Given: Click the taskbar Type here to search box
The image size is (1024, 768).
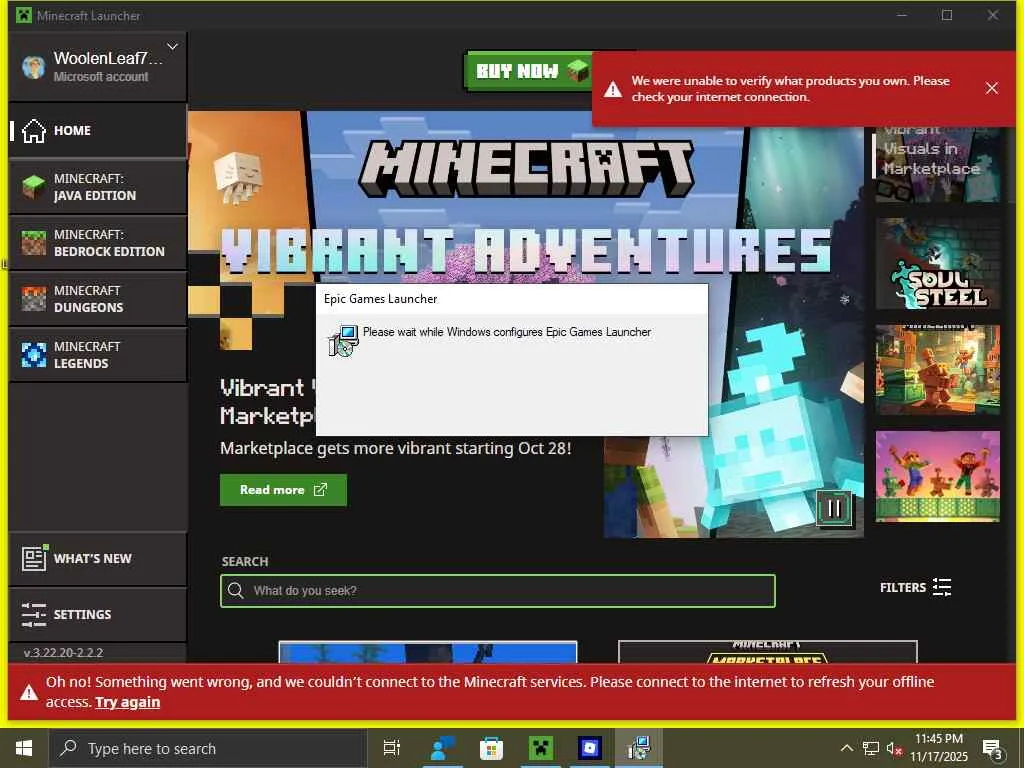Looking at the screenshot, I should (208, 748).
